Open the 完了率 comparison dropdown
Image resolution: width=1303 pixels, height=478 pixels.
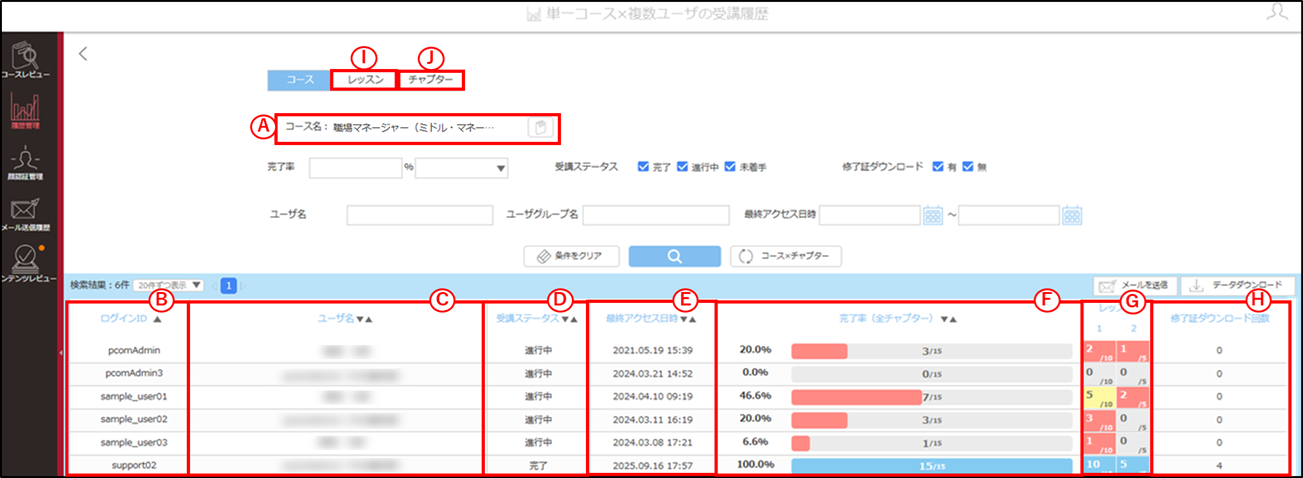click(462, 168)
